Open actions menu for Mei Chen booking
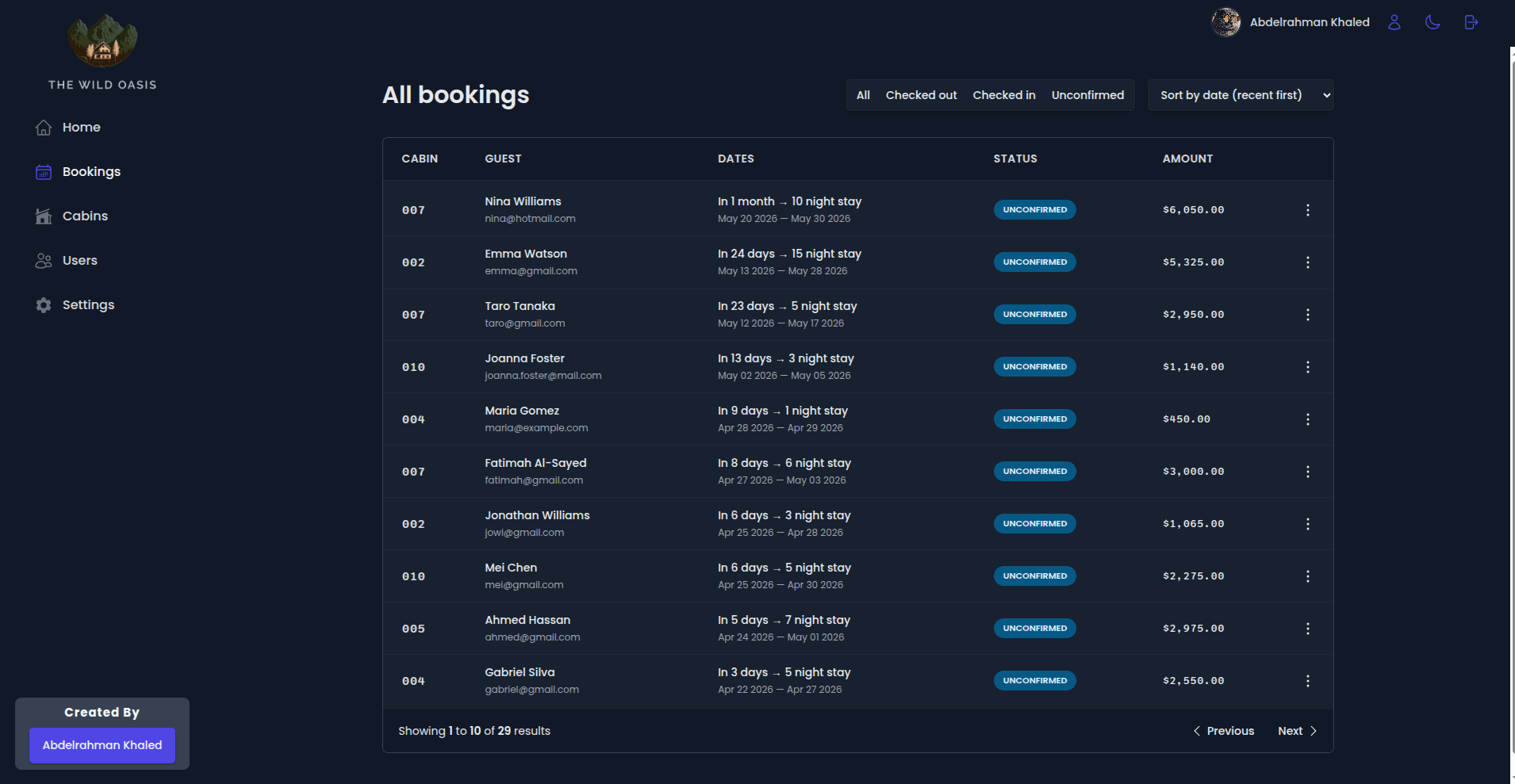Viewport: 1515px width, 784px height. pyautogui.click(x=1308, y=576)
